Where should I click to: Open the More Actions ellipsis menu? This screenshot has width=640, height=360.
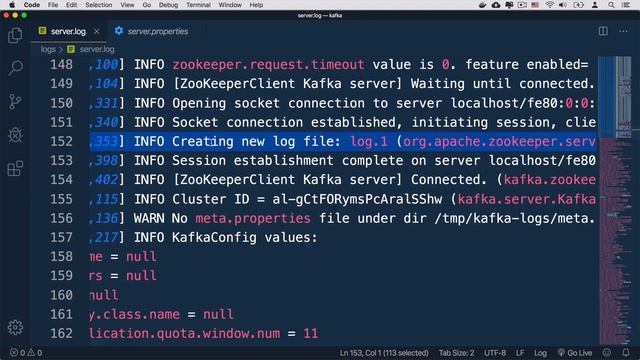(623, 31)
